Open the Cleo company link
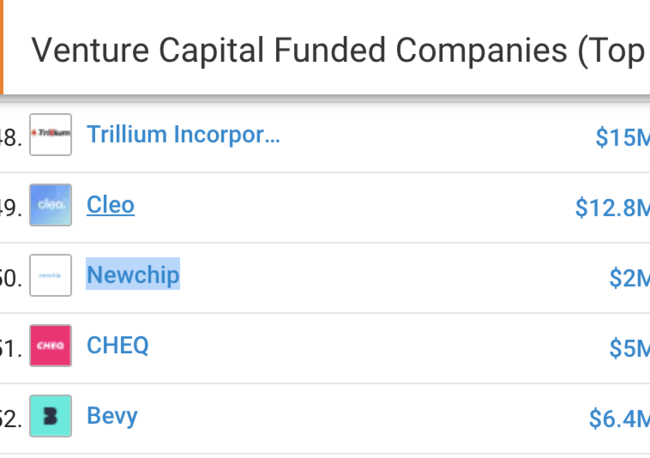 (110, 205)
